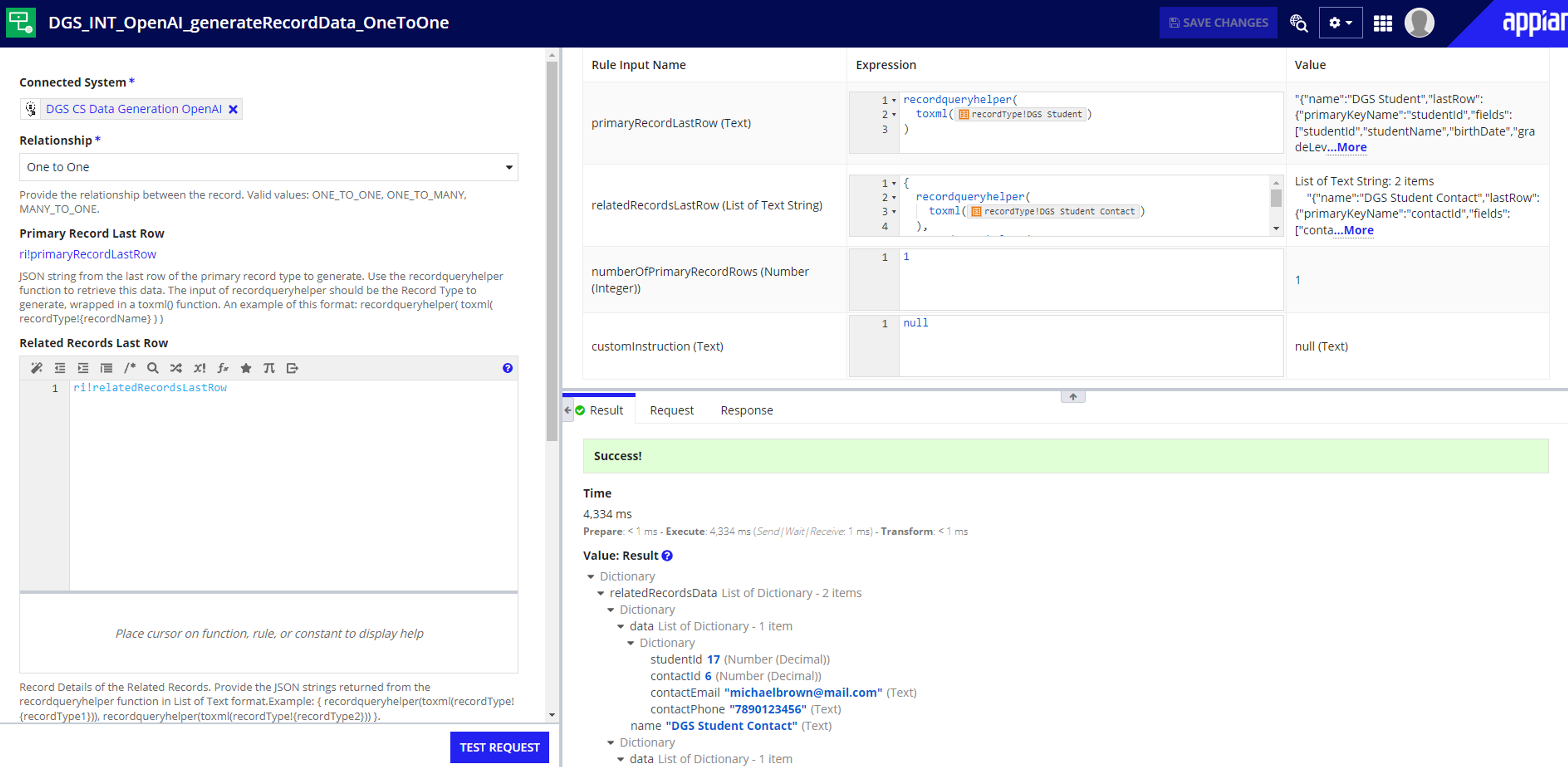Open the settings gear dropdown
The height and width of the screenshot is (767, 1568).
(x=1340, y=22)
